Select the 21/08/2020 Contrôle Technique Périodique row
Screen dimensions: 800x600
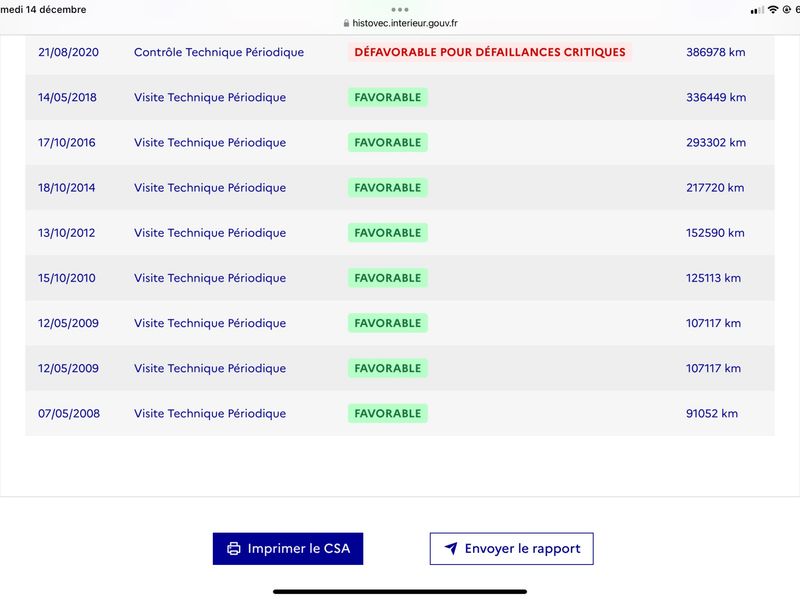pyautogui.click(x=400, y=52)
